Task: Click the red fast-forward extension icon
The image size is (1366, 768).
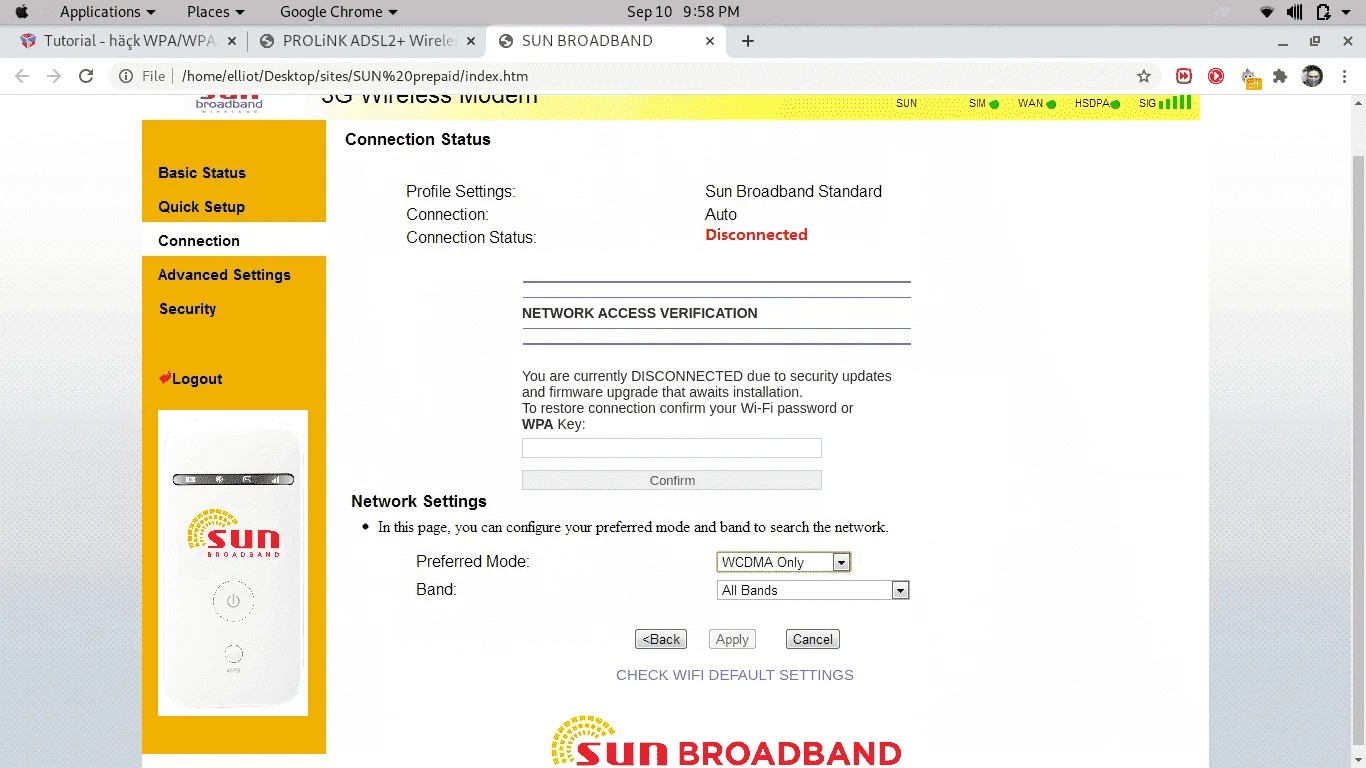Action: 1184,76
